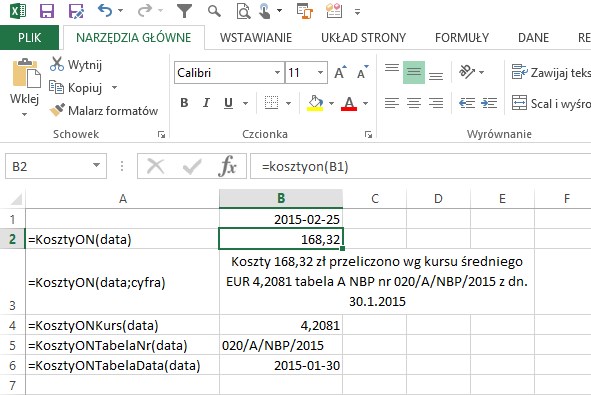Click Scal i wyśrodkuj merge button
Viewport: 591px width, 395px height.
(551, 103)
